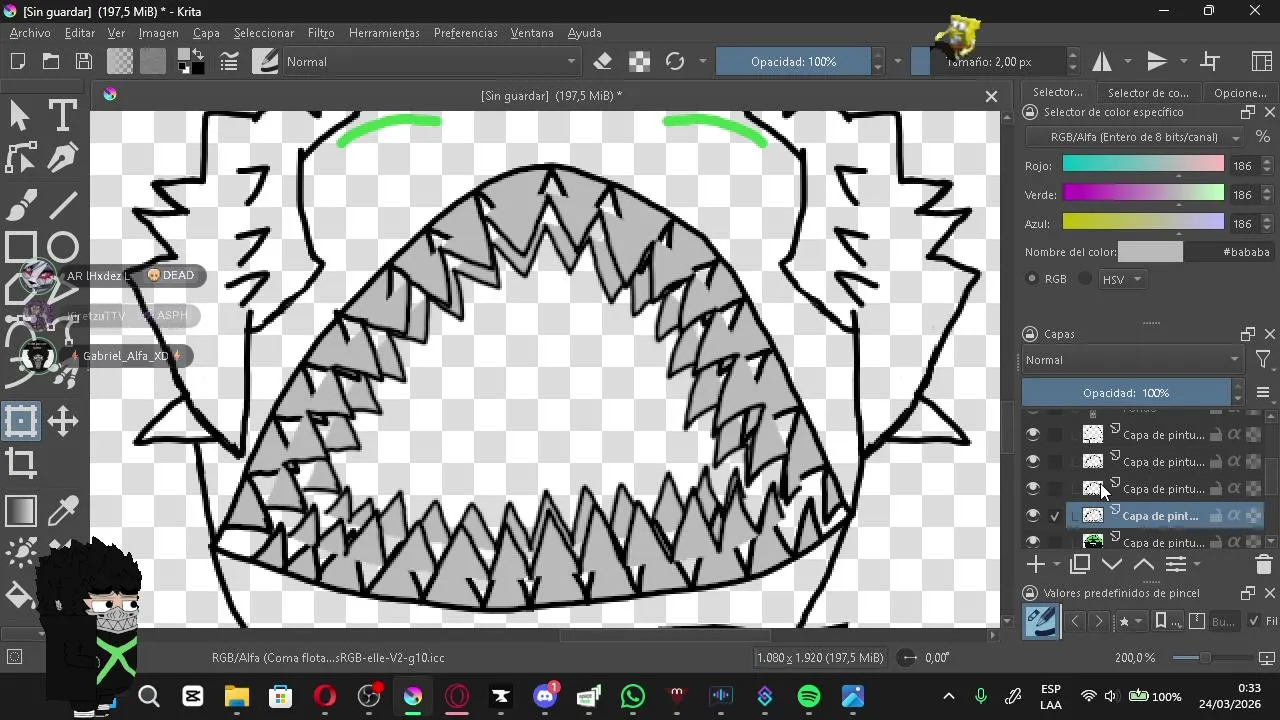Image resolution: width=1280 pixels, height=720 pixels.
Task: Select the Crop tool
Action: [20, 463]
